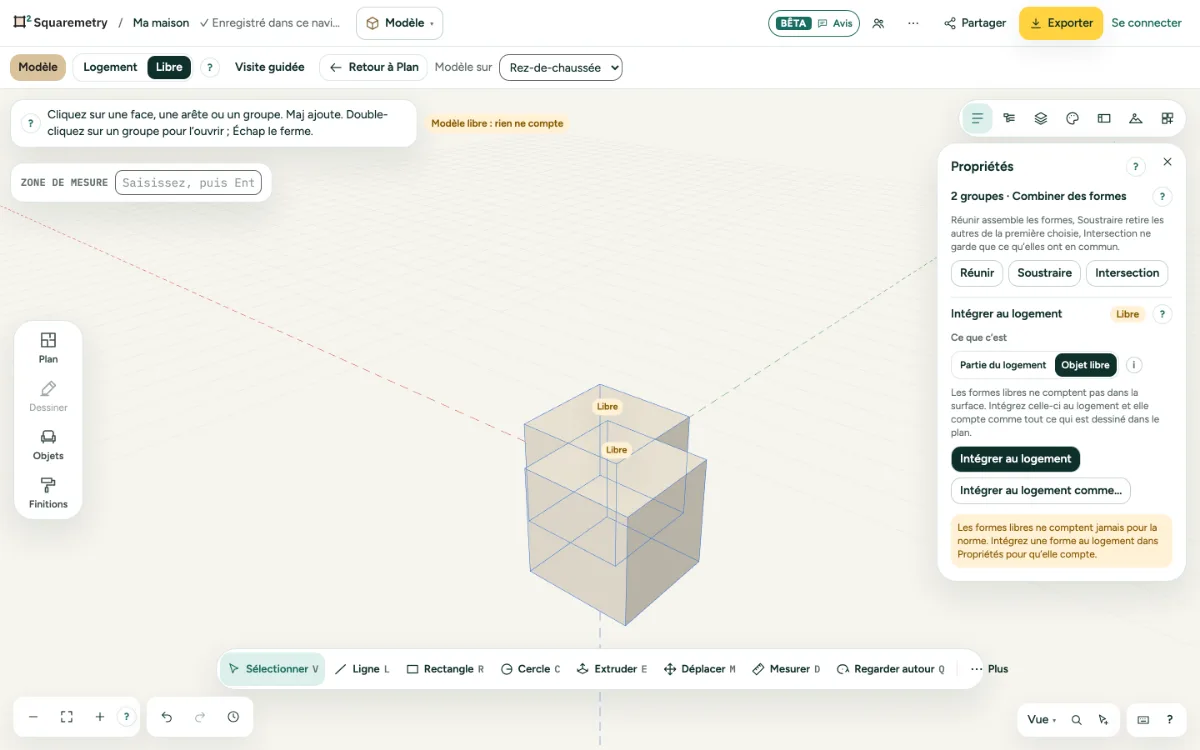The image size is (1200, 750).
Task: Click the Exporter button
Action: pyautogui.click(x=1061, y=23)
